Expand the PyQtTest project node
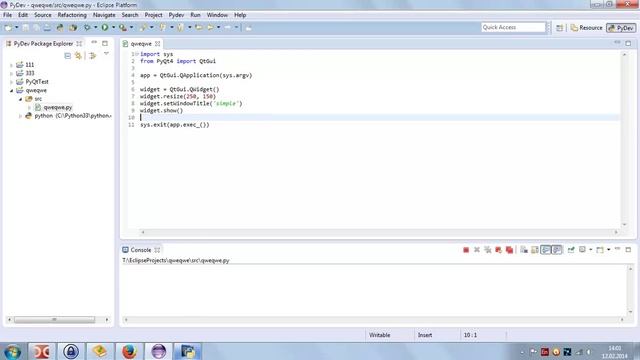The width and height of the screenshot is (640, 360). [x=11, y=82]
